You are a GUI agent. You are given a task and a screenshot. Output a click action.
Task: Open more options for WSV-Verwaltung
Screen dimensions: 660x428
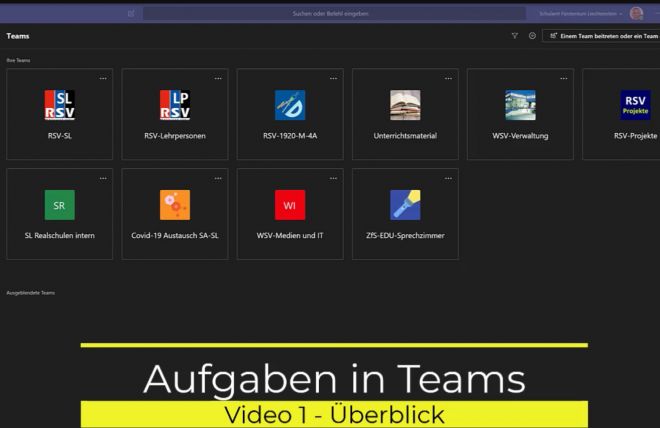pos(564,78)
